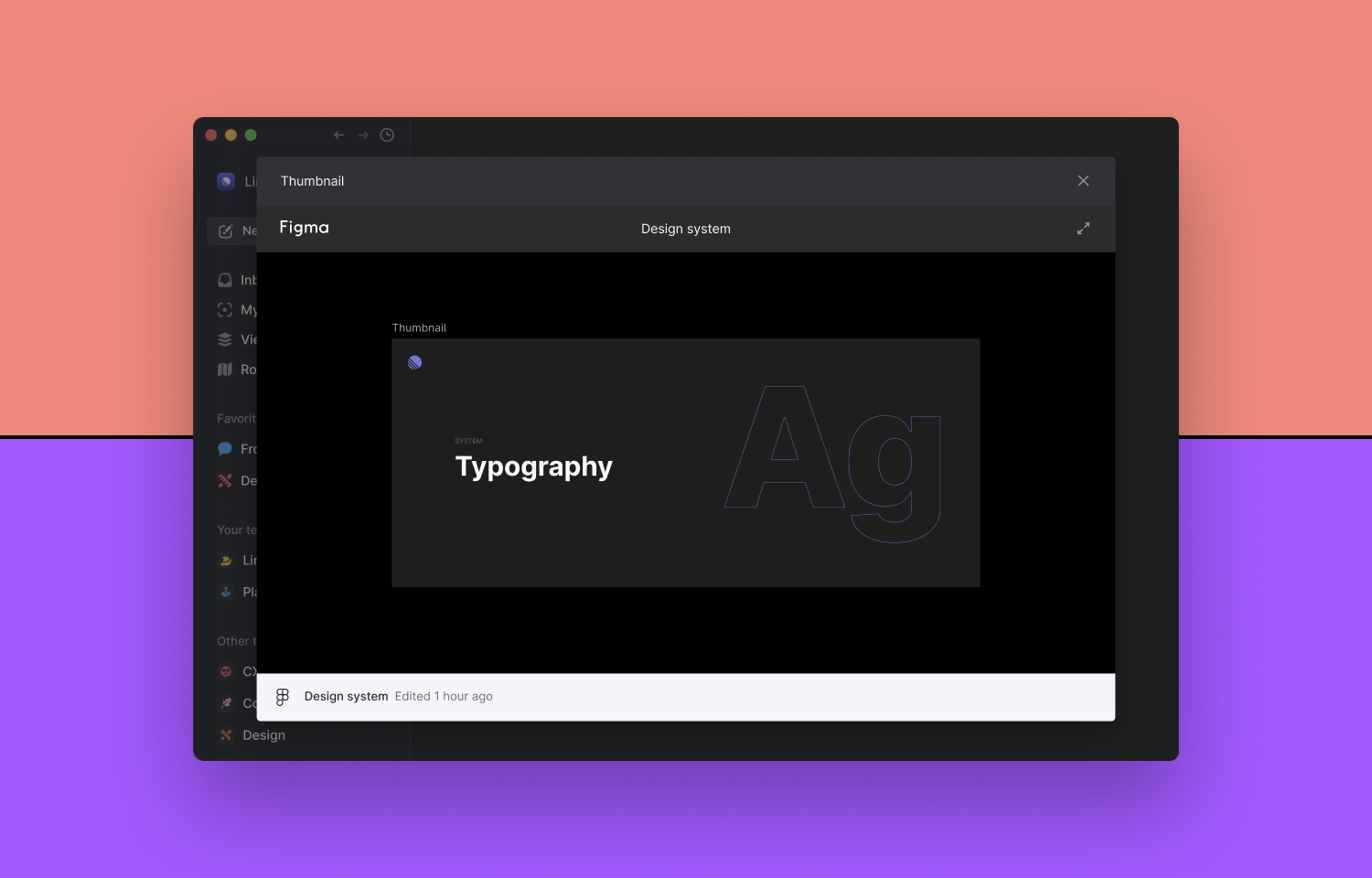Expand the Figma embed to fullscreen

pos(1083,229)
